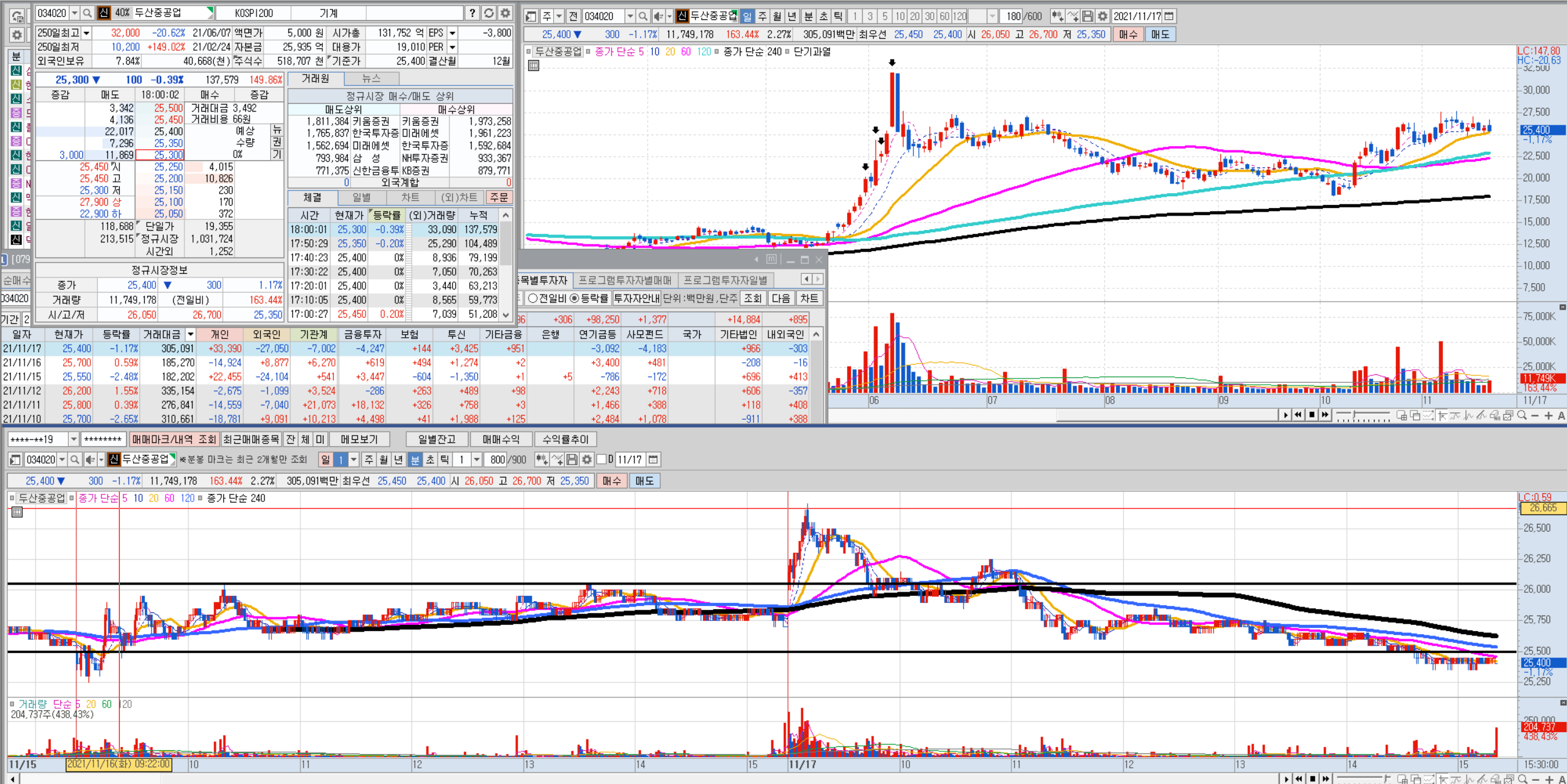Open the dropdown next to 주 at daily chart's left
Image resolution: width=1567 pixels, height=784 pixels.
pos(559,16)
